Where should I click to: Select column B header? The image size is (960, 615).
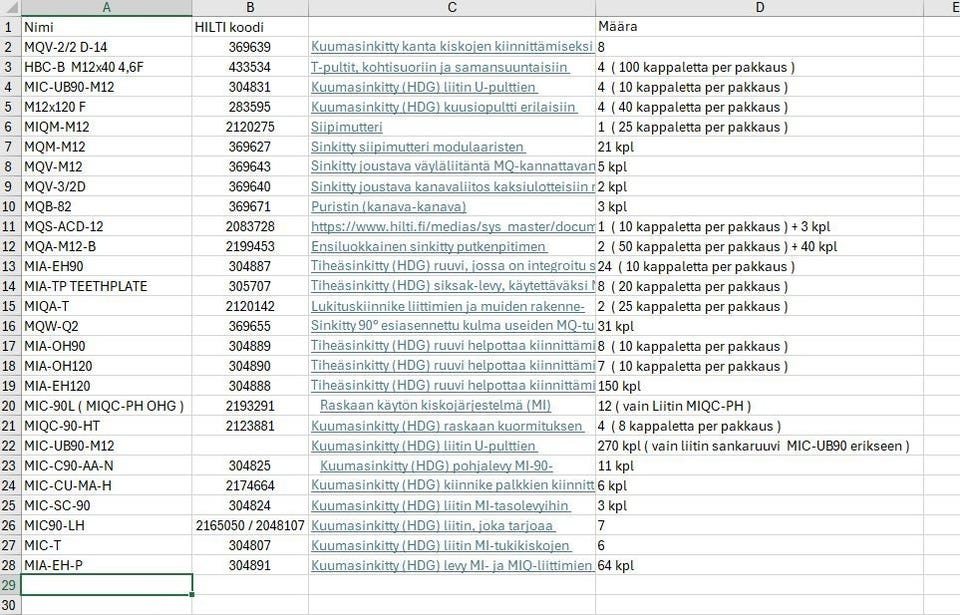coord(250,7)
